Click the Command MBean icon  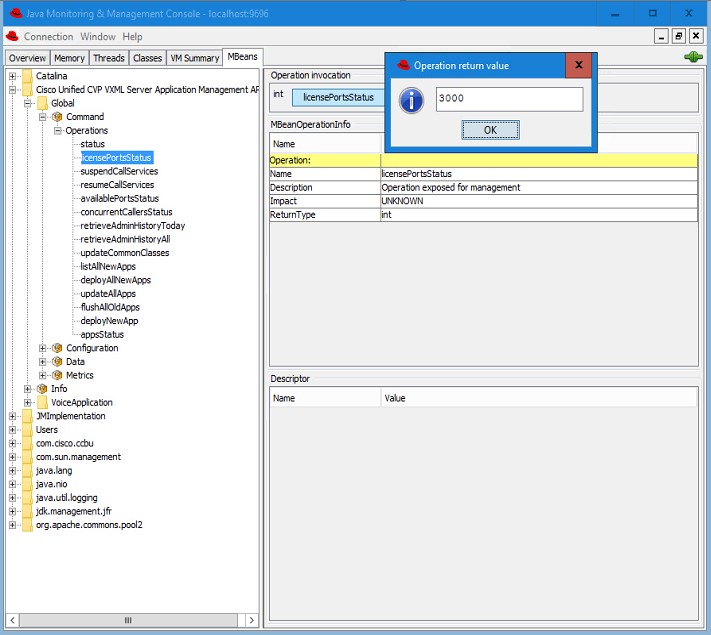(57, 117)
